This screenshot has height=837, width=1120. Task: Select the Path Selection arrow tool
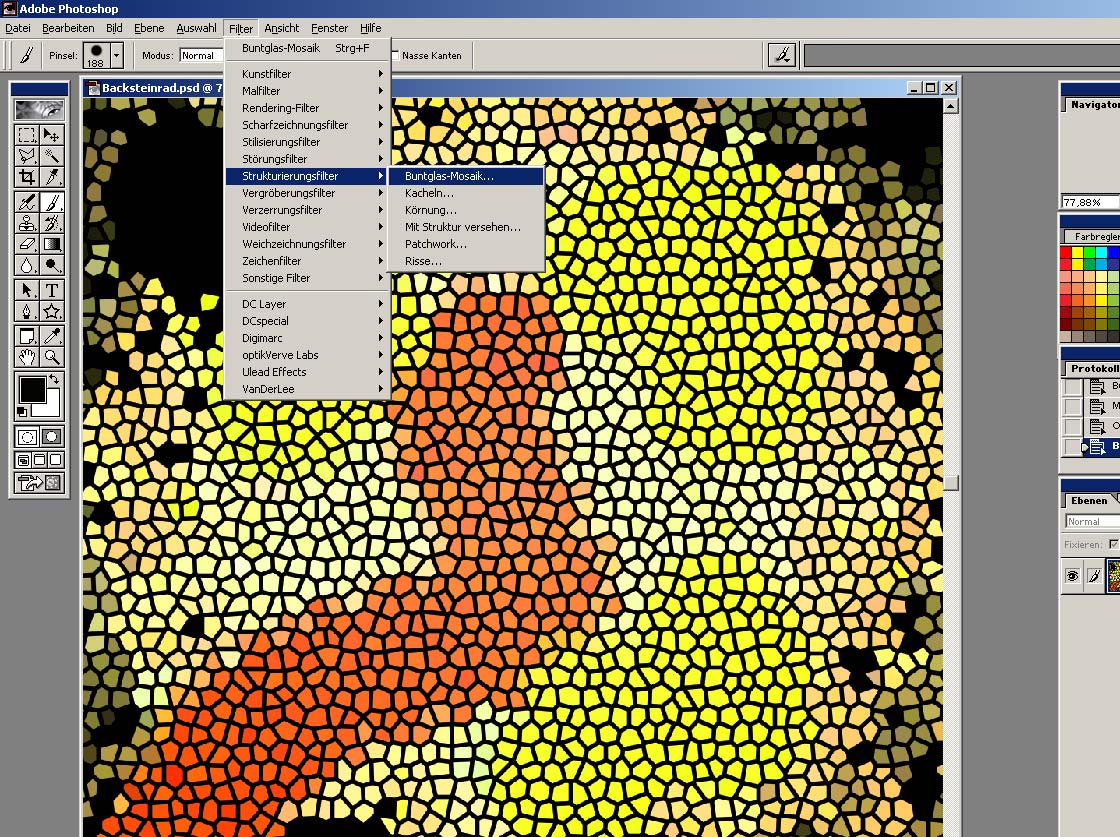point(27,290)
